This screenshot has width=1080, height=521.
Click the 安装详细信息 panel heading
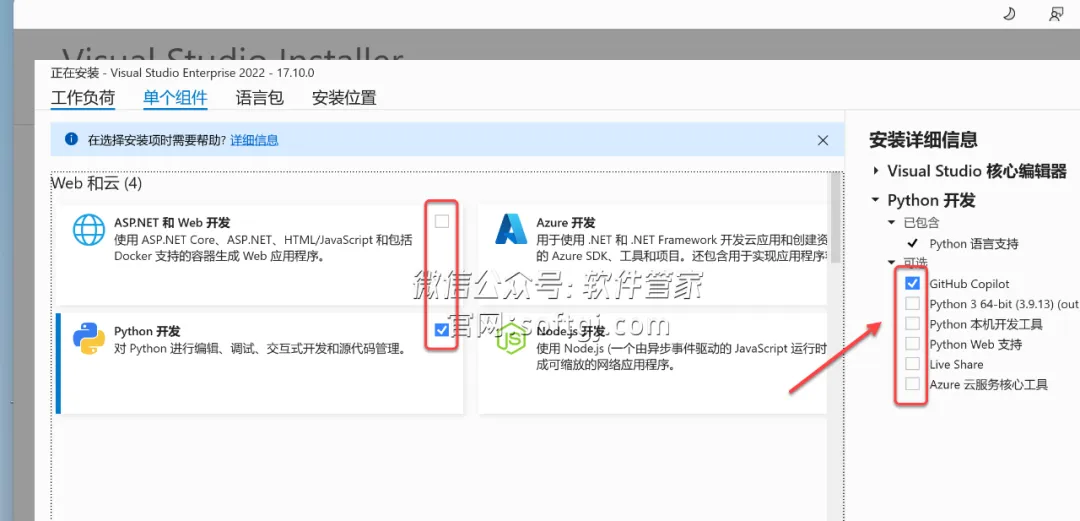pyautogui.click(x=923, y=140)
